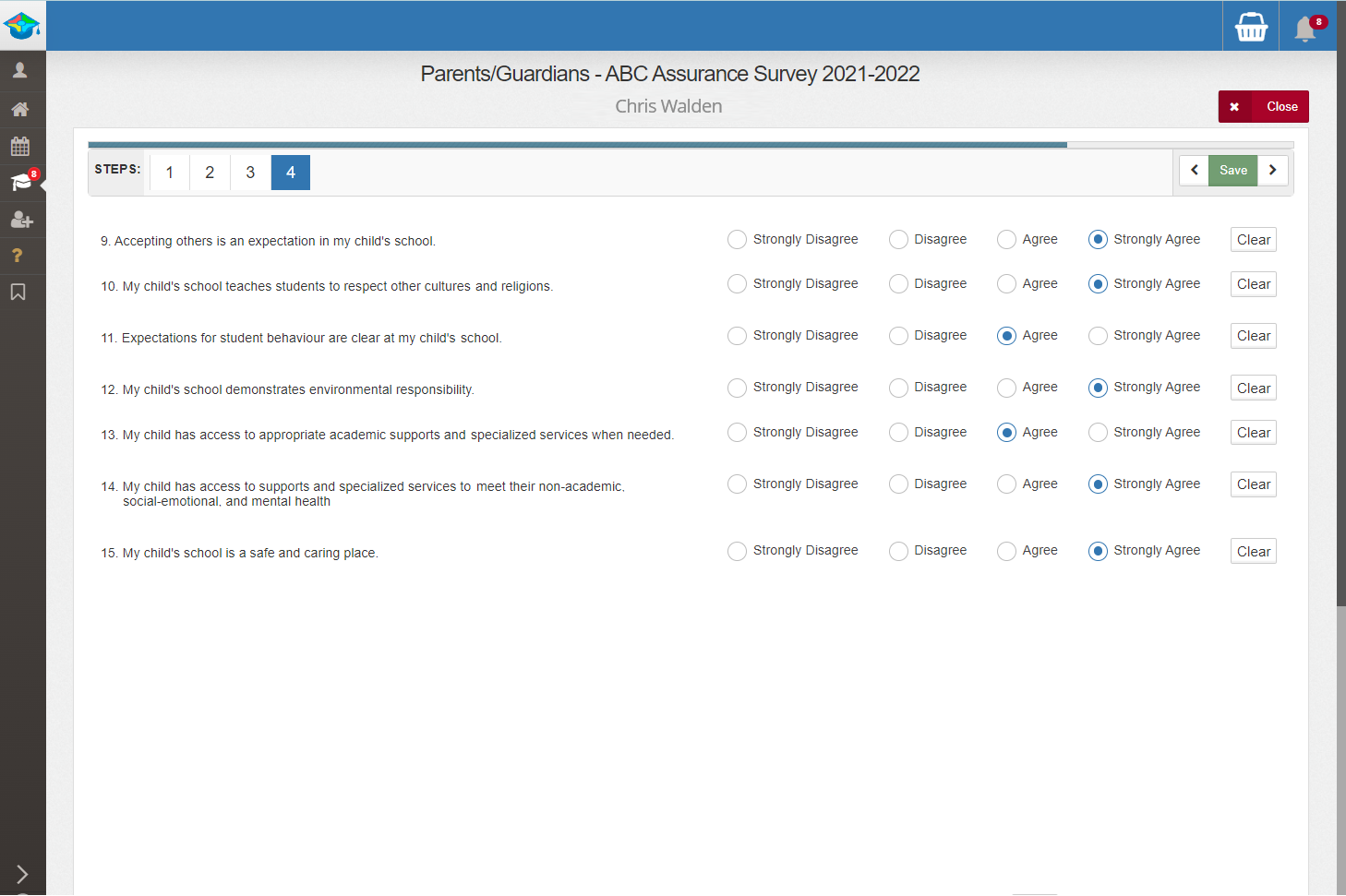Open the add user sidebar icon
This screenshot has width=1346, height=896.
pos(20,220)
